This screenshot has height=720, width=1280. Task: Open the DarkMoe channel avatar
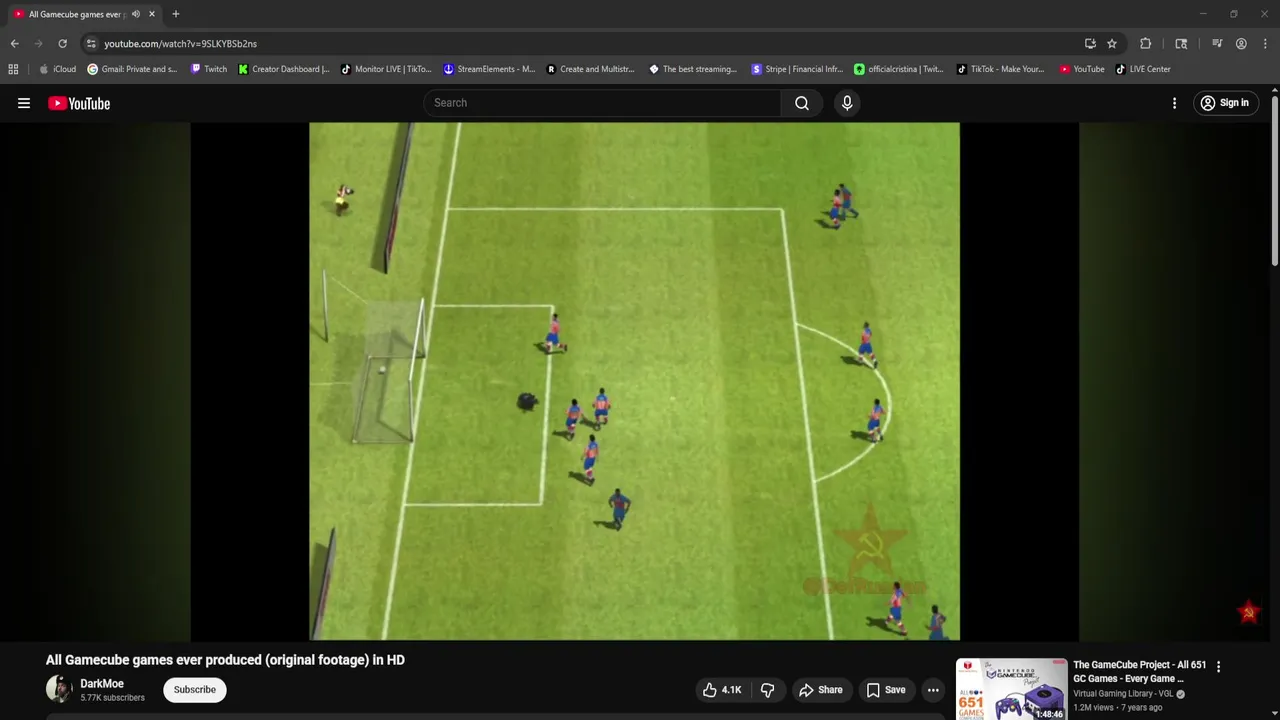(x=59, y=689)
